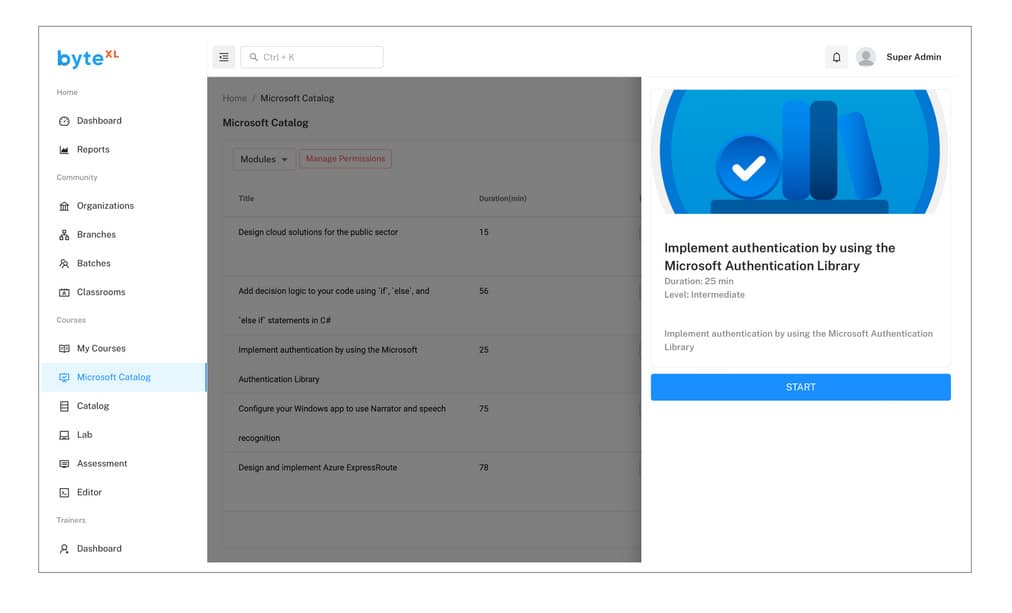1012x613 pixels.
Task: Click the search magnifier icon
Action: pos(254,57)
